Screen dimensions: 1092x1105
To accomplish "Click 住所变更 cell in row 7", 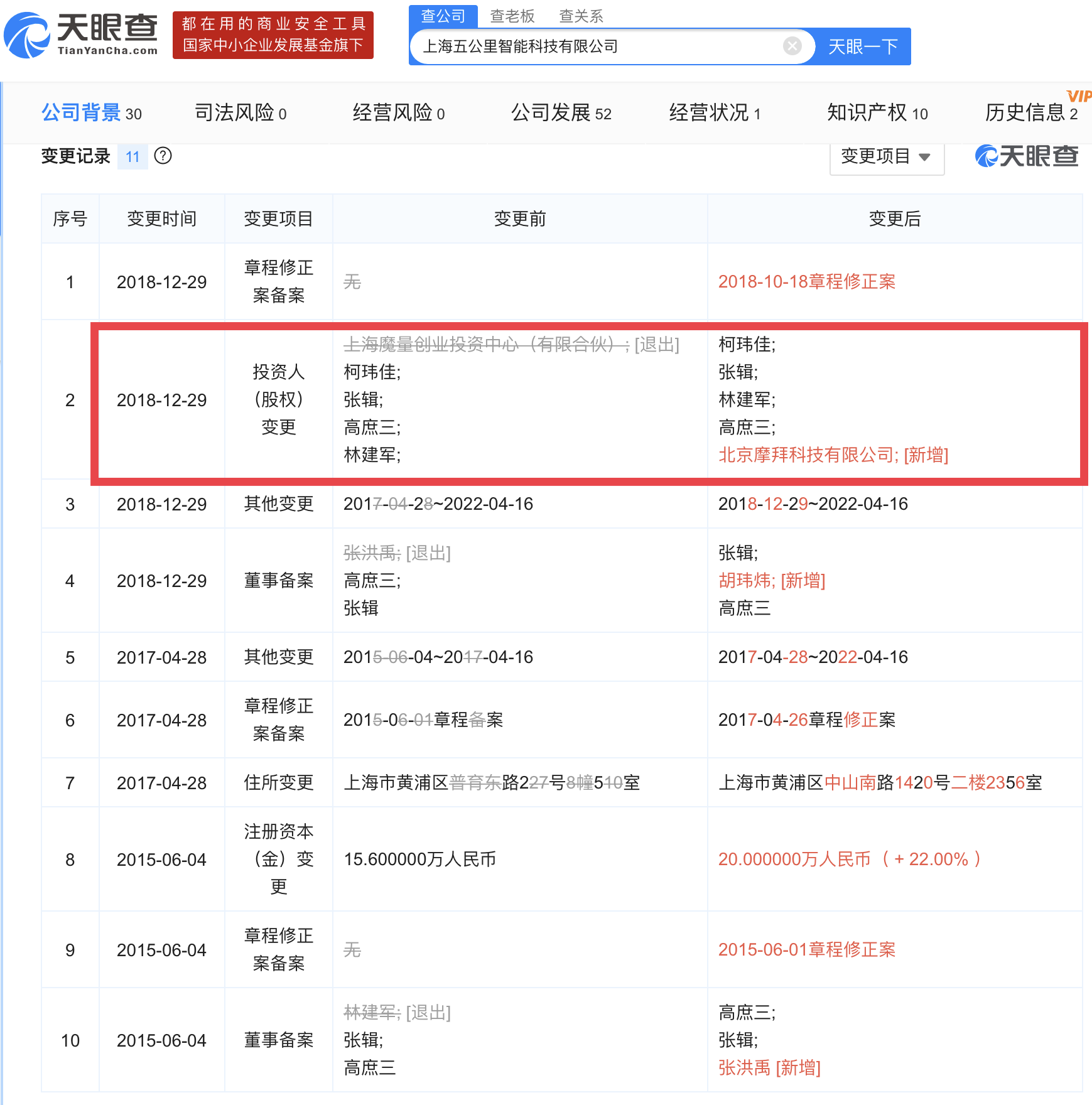I will (279, 782).
